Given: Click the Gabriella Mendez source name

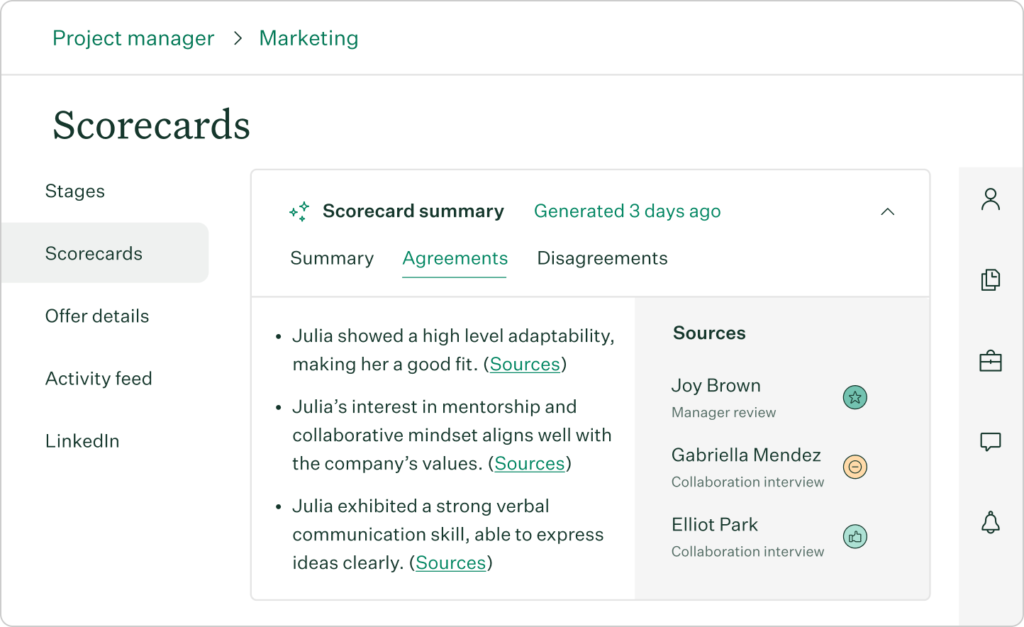Looking at the screenshot, I should (x=746, y=455).
